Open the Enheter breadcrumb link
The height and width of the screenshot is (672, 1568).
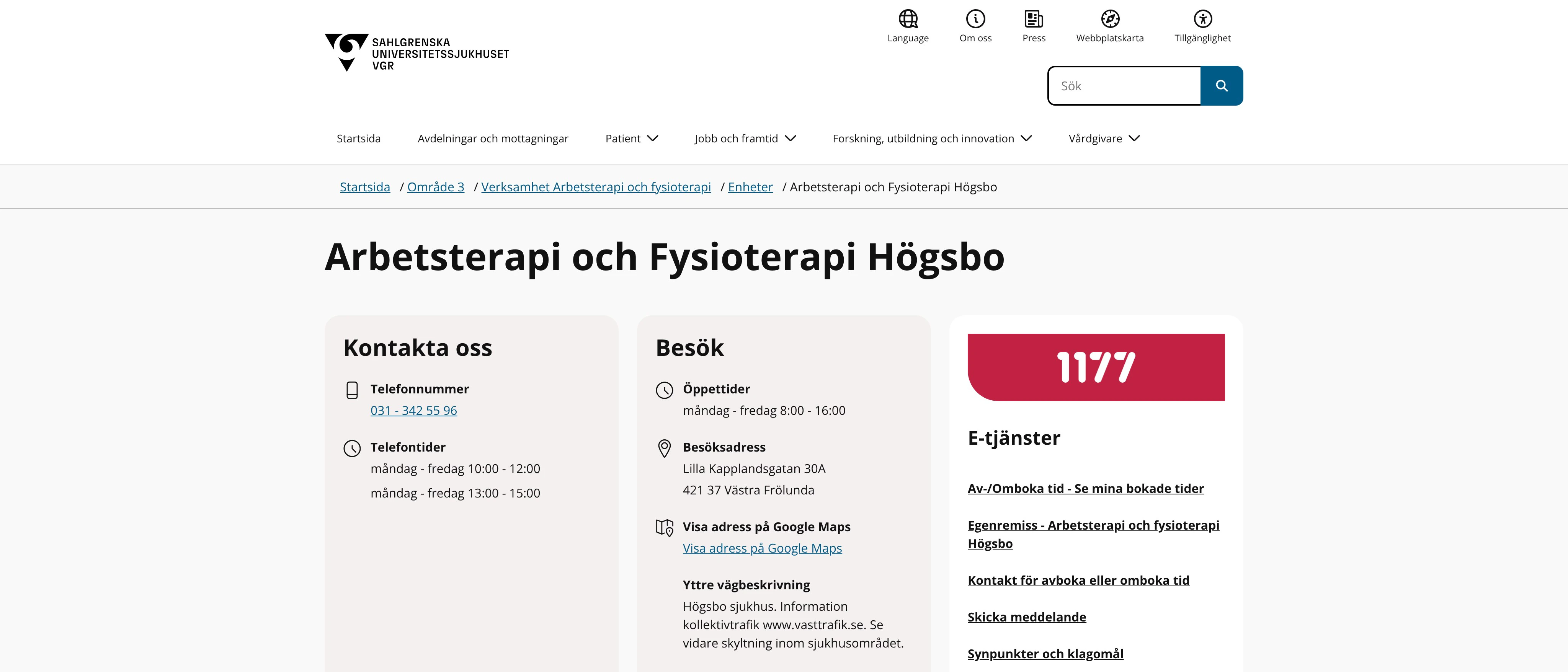750,187
